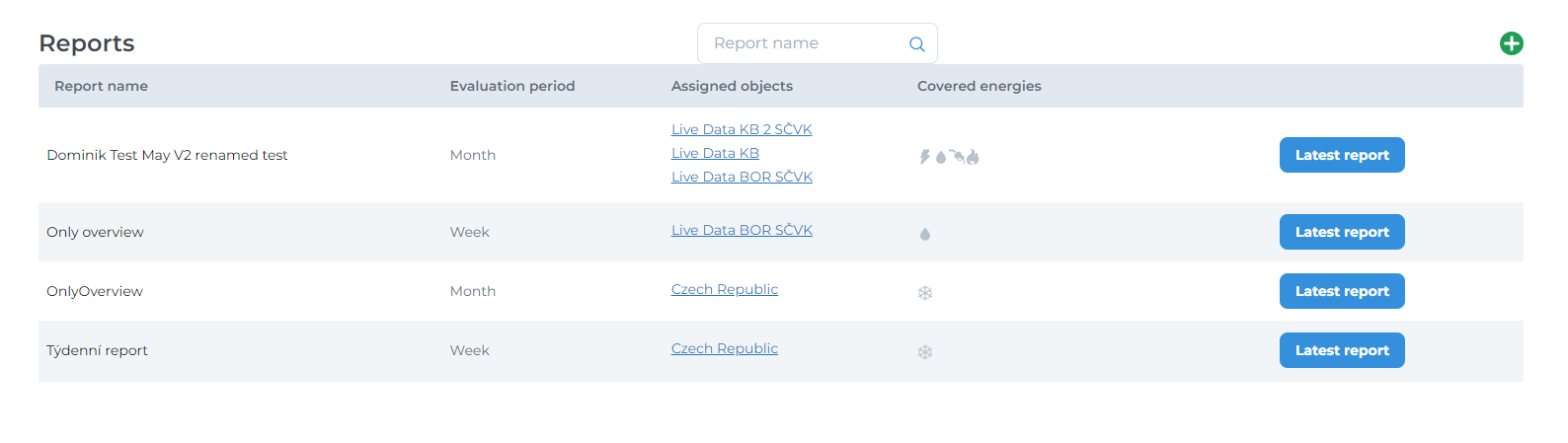Open Latest report for Only overview
The width and height of the screenshot is (1568, 443).
[1341, 232]
